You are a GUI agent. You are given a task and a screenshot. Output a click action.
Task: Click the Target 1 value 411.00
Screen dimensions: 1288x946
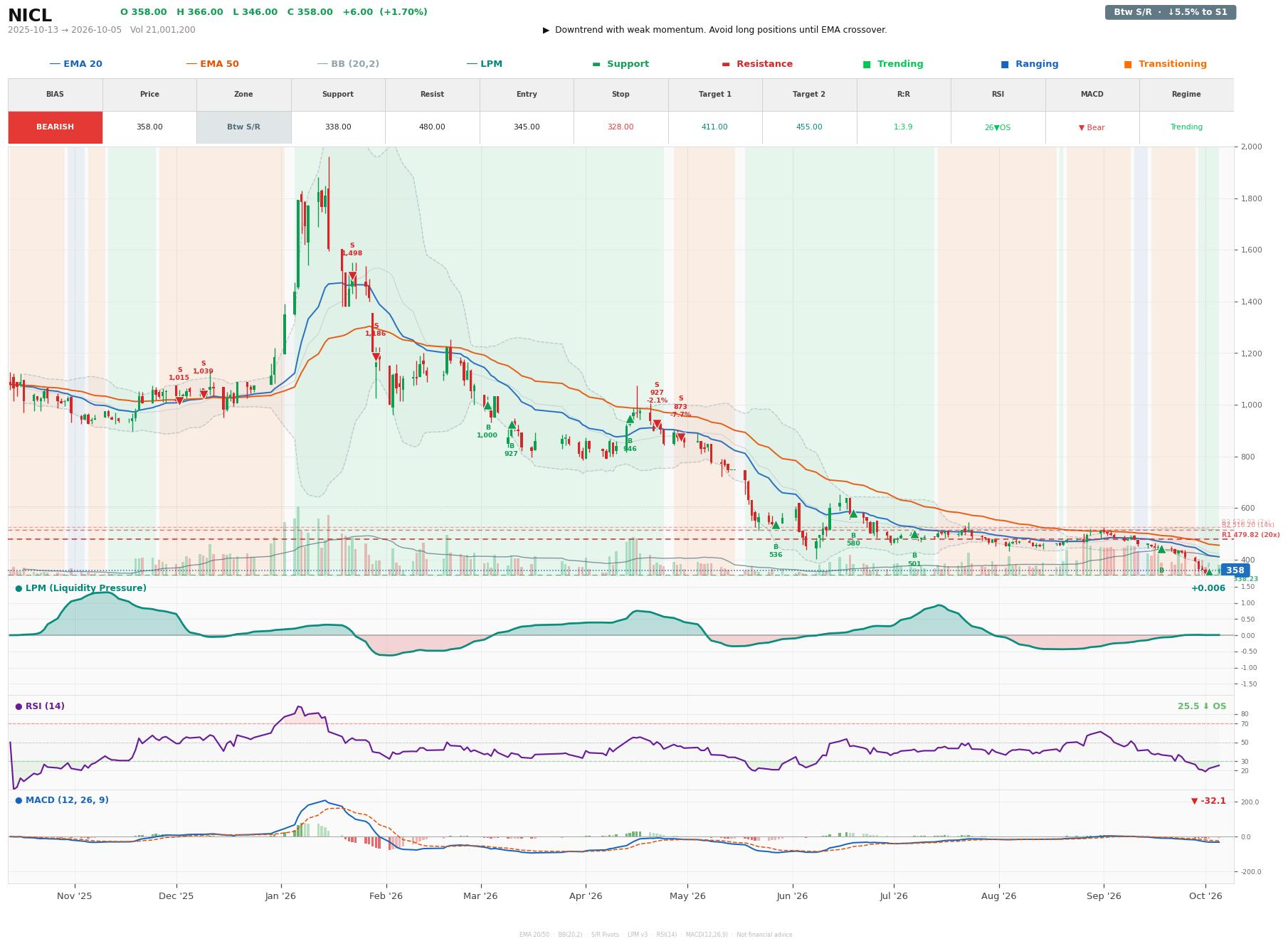coord(714,127)
